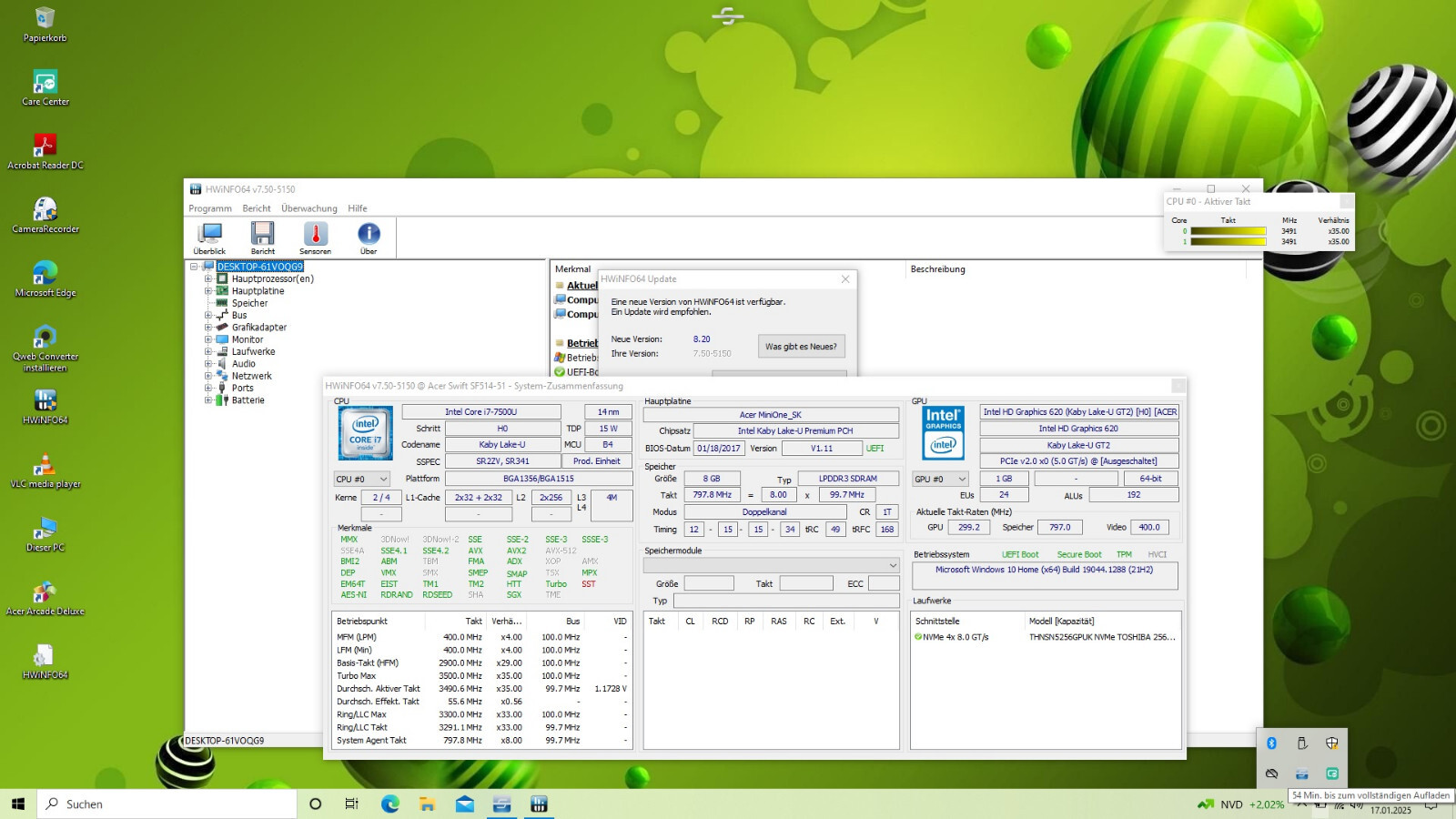Click the Windows Start button
The width and height of the screenshot is (1456, 819).
pyautogui.click(x=18, y=804)
